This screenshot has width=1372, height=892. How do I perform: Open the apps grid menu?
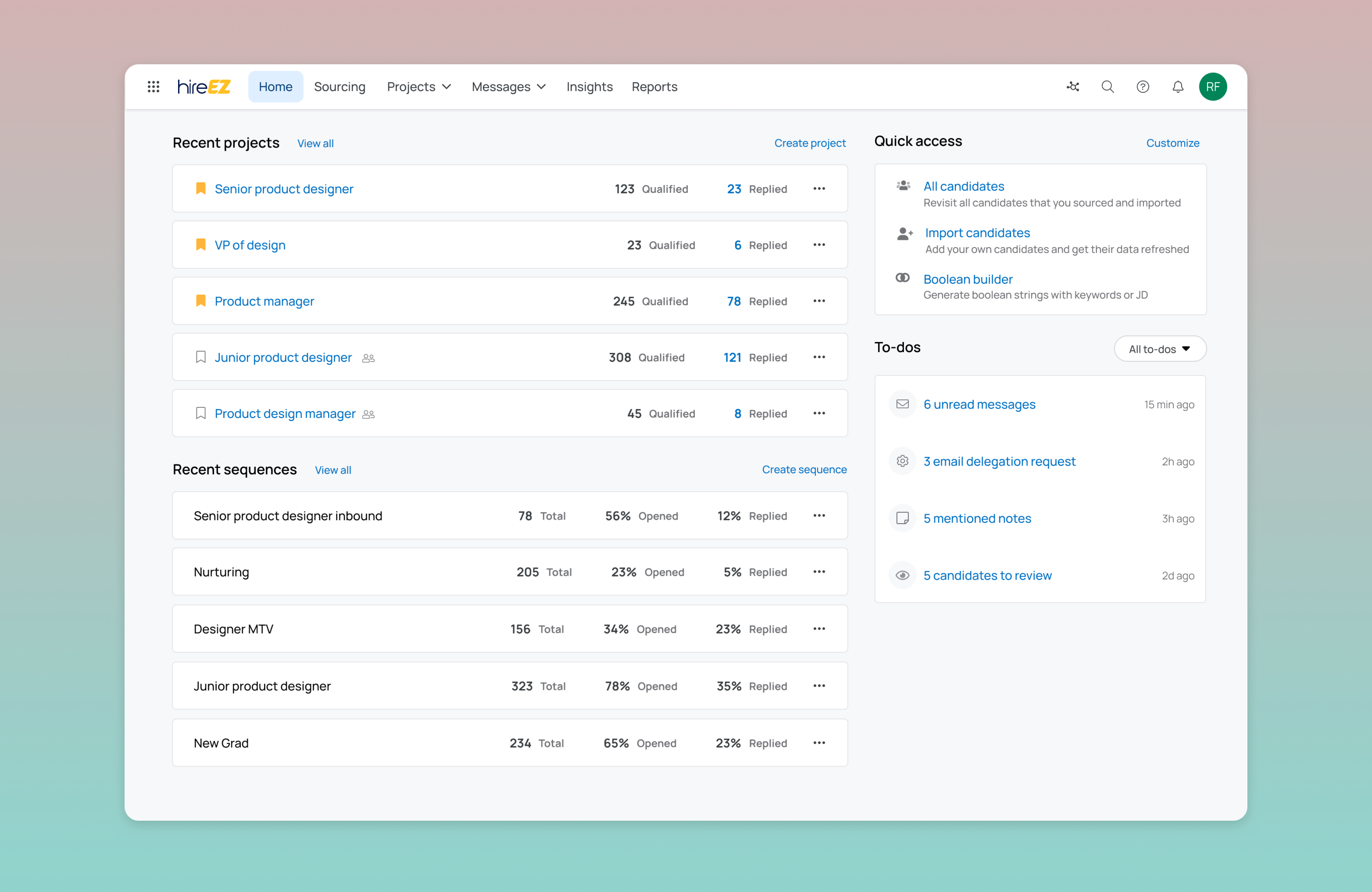point(153,86)
